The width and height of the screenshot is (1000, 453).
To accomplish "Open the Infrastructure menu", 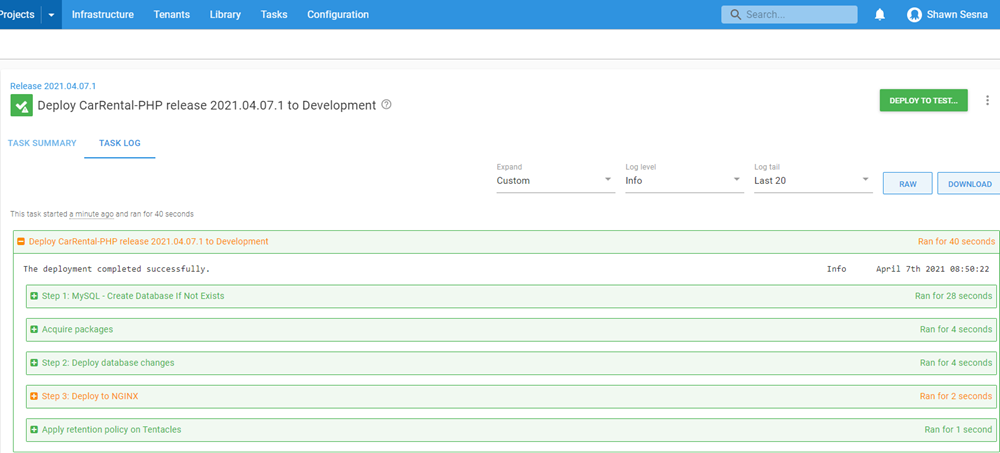I will [102, 15].
